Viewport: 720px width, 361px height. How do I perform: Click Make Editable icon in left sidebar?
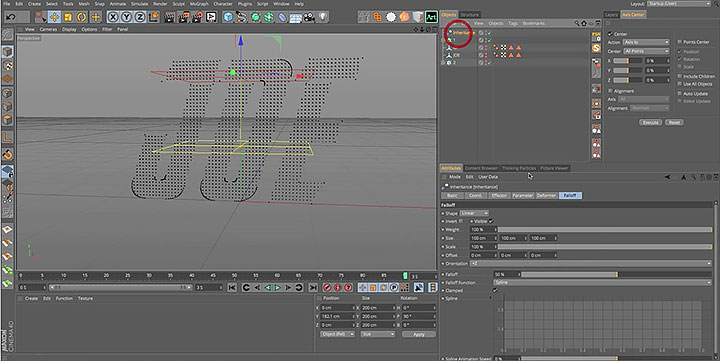click(x=7, y=34)
